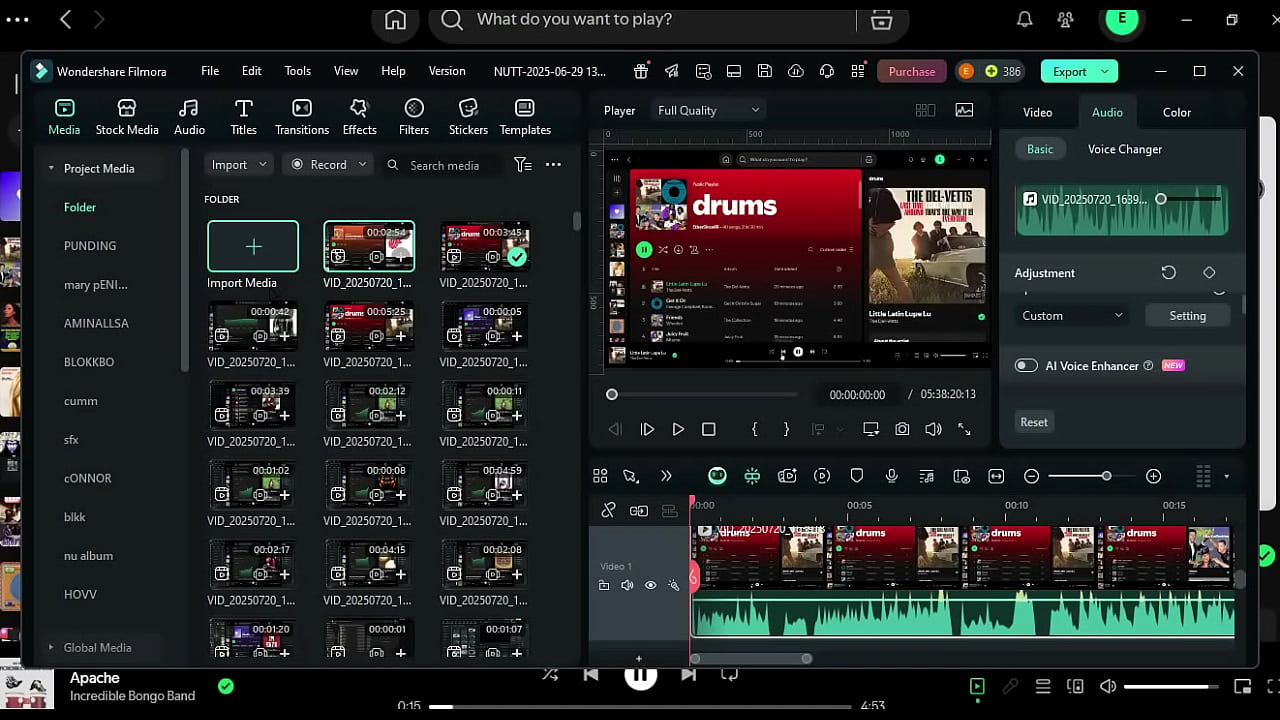Image resolution: width=1280 pixels, height=720 pixels.
Task: Hide the Video 1 track with eye icon
Action: [x=650, y=586]
